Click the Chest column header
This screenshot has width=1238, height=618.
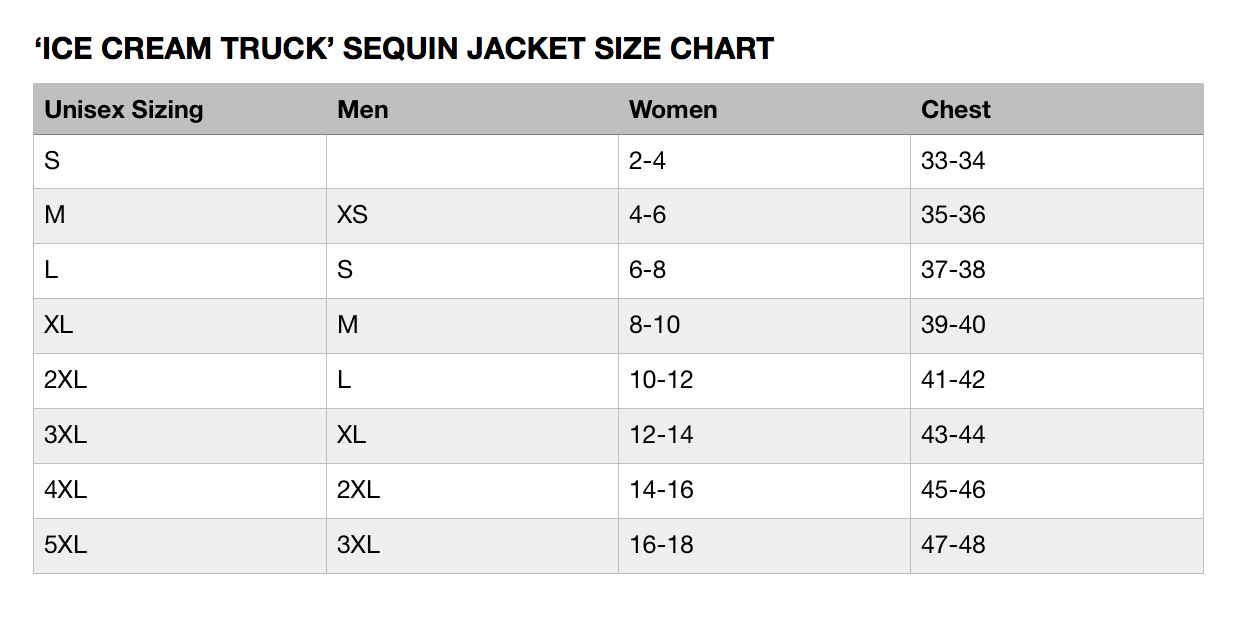[x=956, y=109]
